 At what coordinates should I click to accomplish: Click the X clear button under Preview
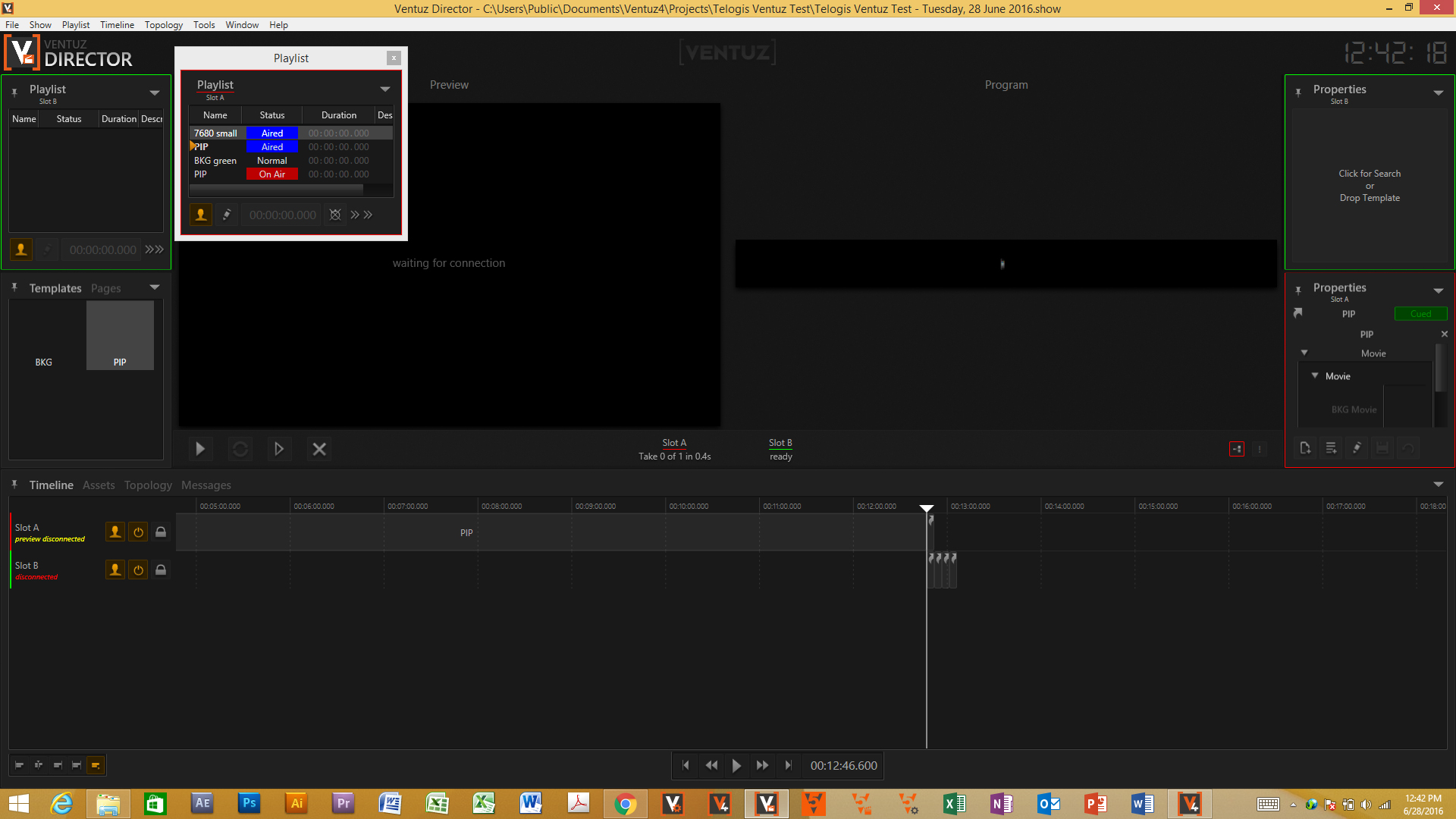[319, 449]
